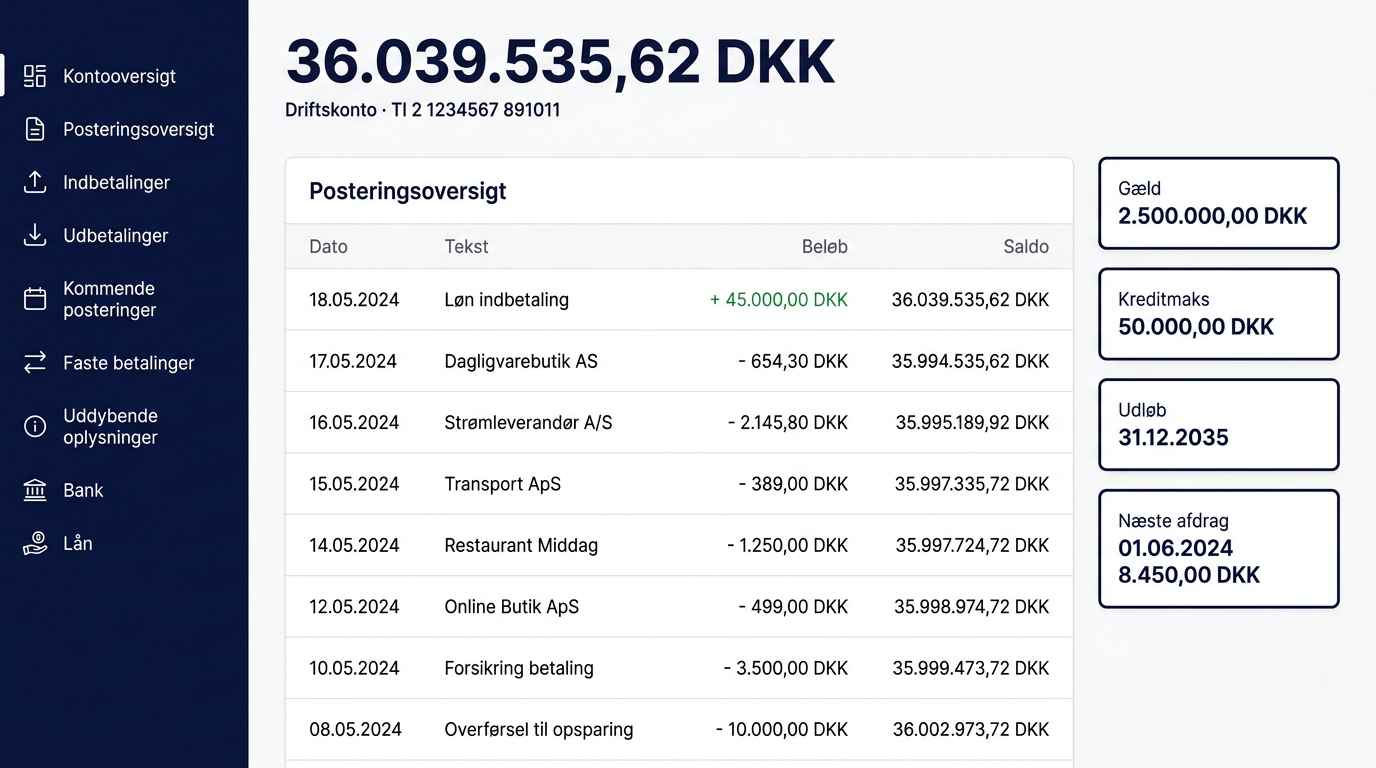Select the Strømleverandør A/S transaction
This screenshot has height=768, width=1376.
[679, 422]
